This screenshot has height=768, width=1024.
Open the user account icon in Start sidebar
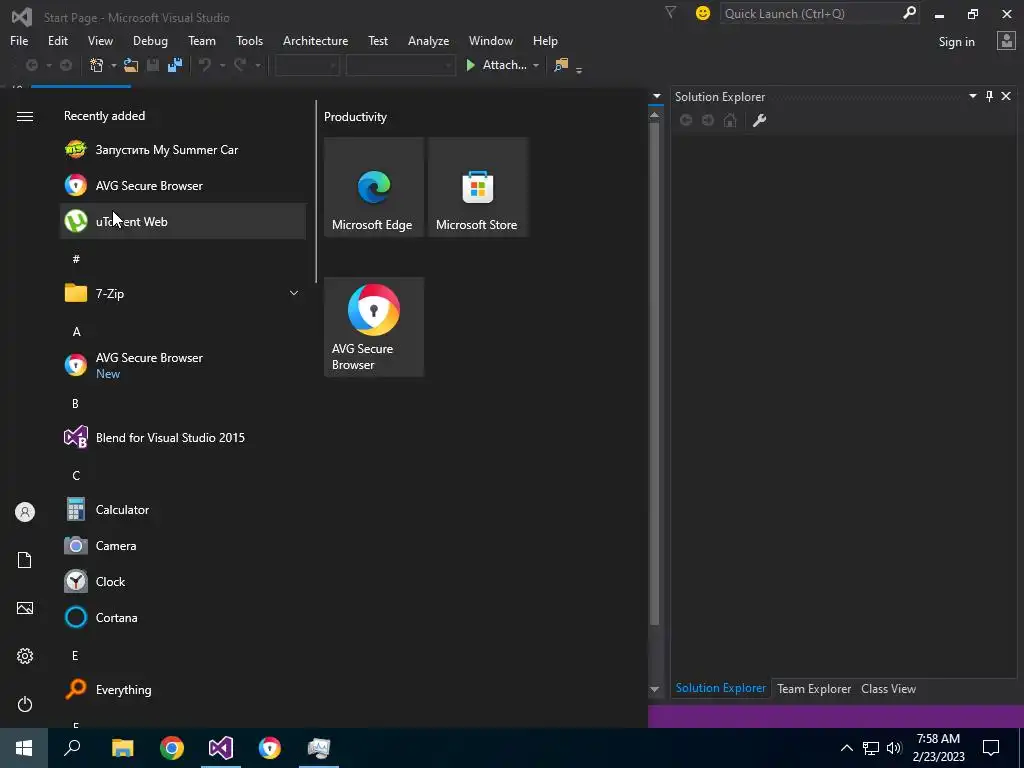click(25, 512)
